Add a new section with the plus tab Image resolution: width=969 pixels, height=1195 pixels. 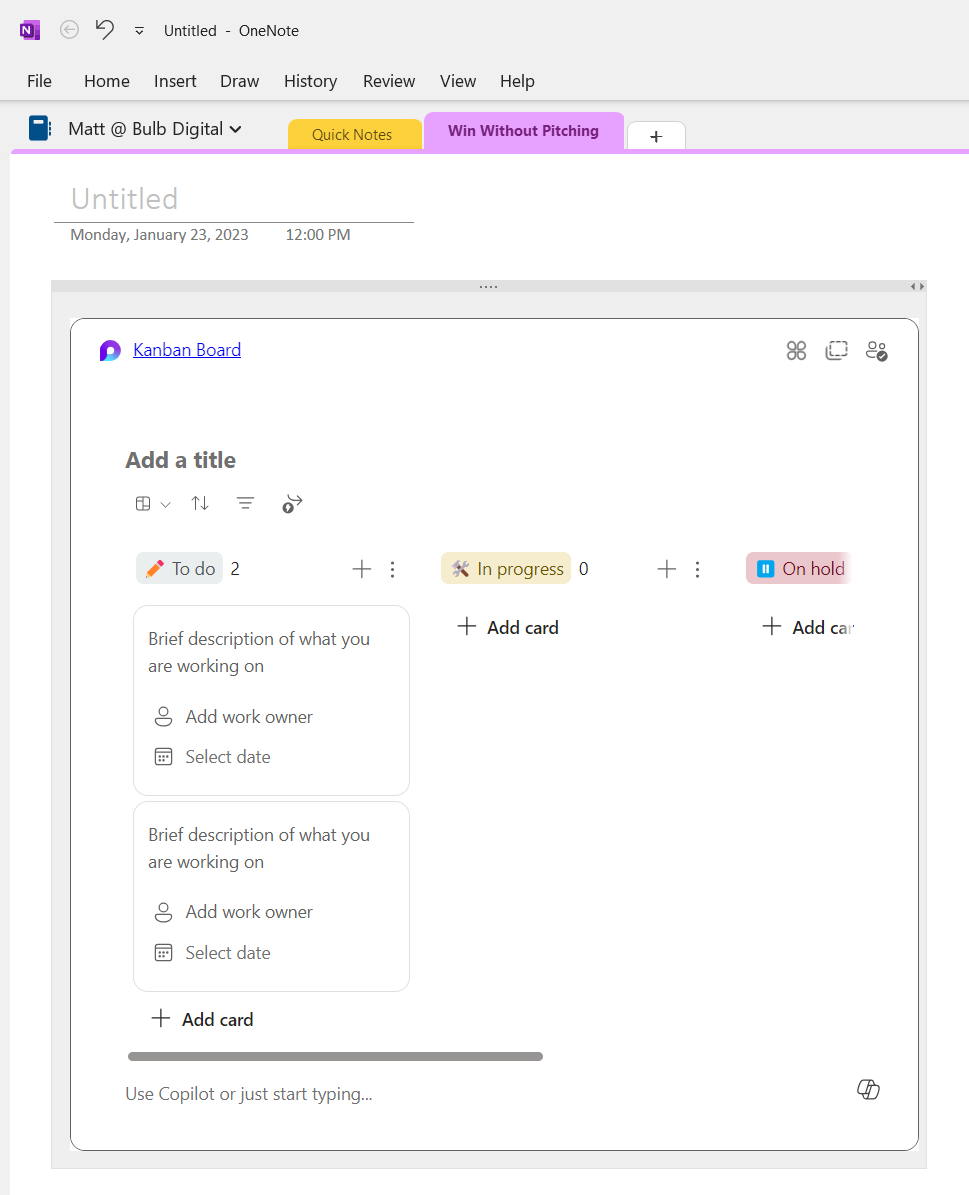(x=656, y=136)
